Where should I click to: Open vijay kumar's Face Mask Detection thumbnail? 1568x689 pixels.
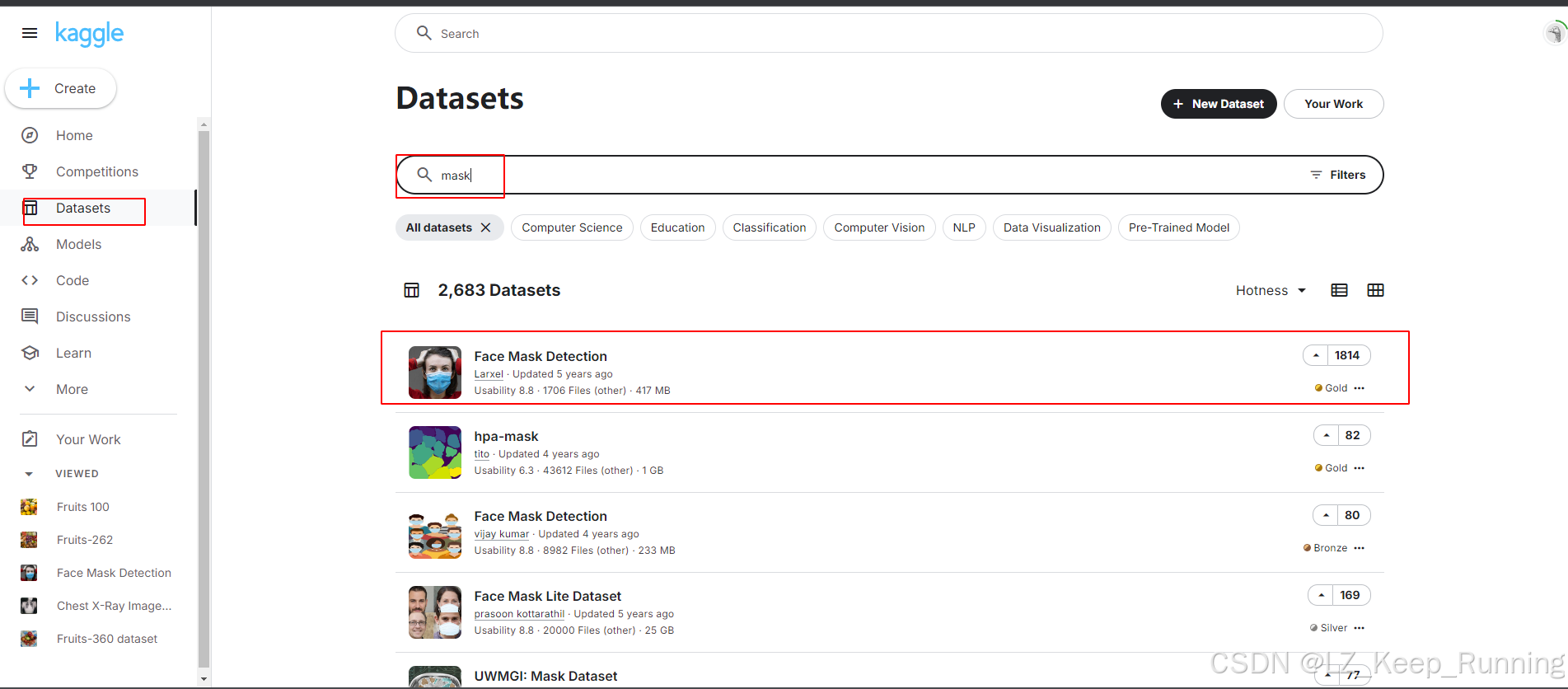click(x=435, y=532)
